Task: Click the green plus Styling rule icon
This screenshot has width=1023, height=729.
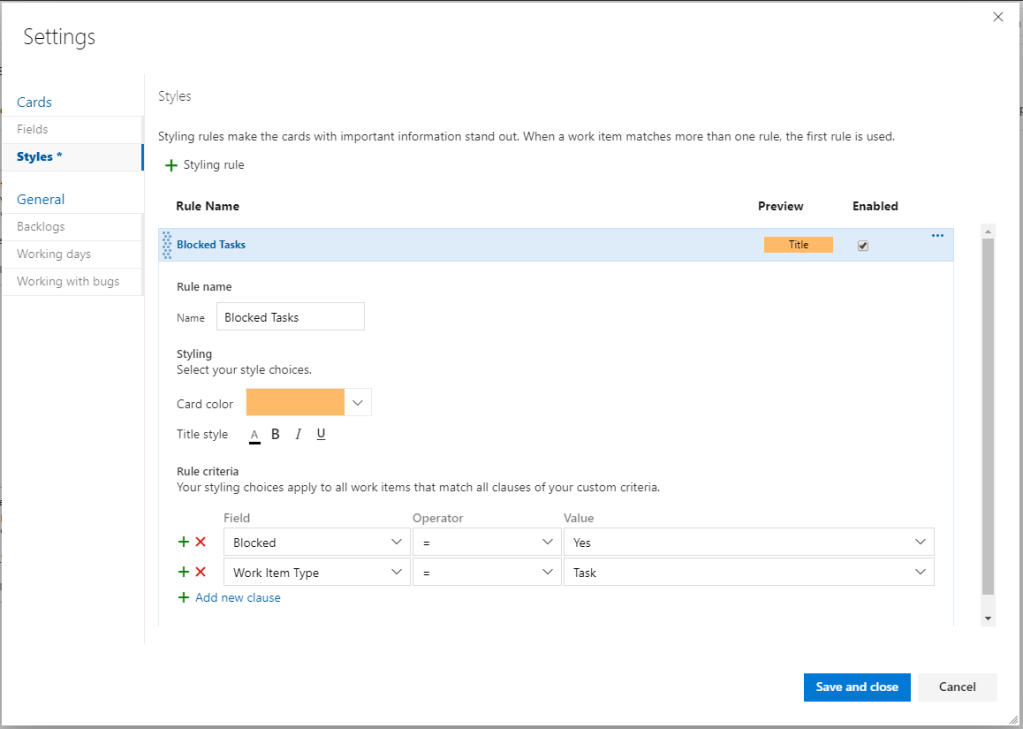Action: click(171, 165)
